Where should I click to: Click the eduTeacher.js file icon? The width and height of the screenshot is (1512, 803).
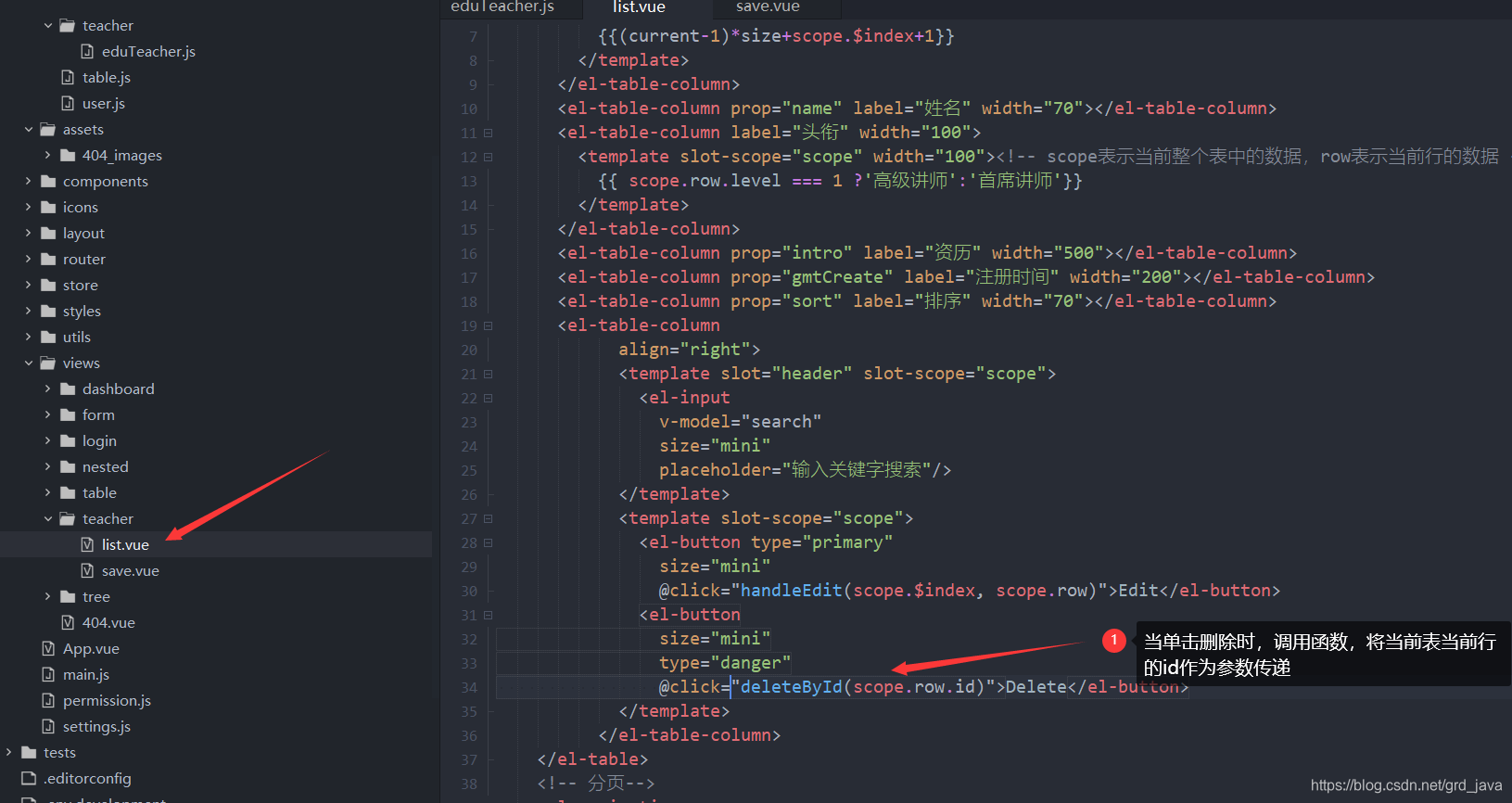(x=87, y=52)
